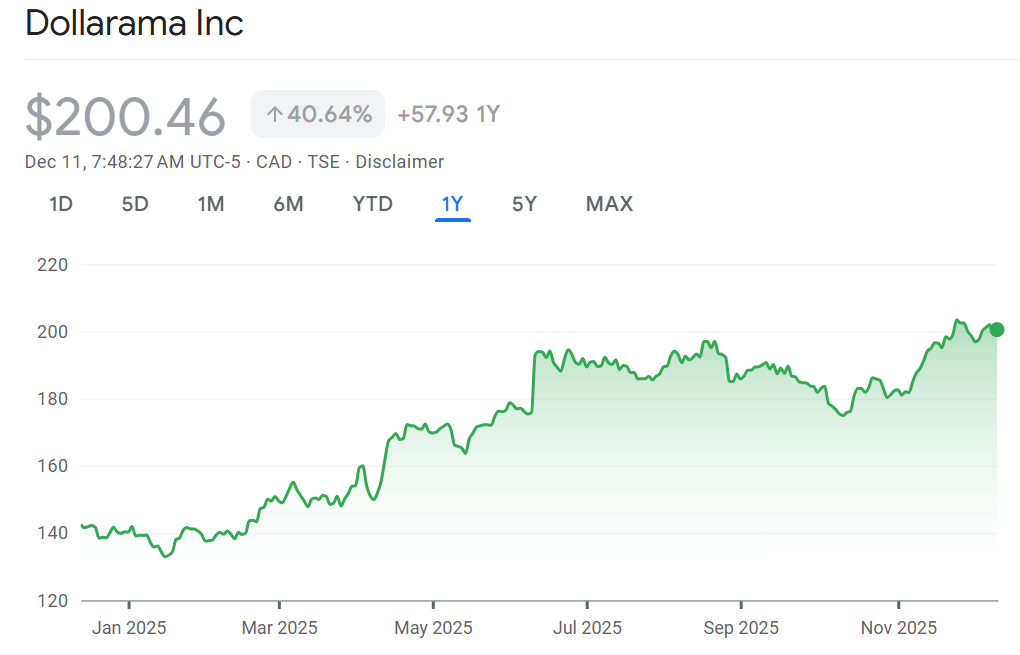This screenshot has height=655, width=1020.
Task: Switch chart to 6M view
Action: pos(288,204)
